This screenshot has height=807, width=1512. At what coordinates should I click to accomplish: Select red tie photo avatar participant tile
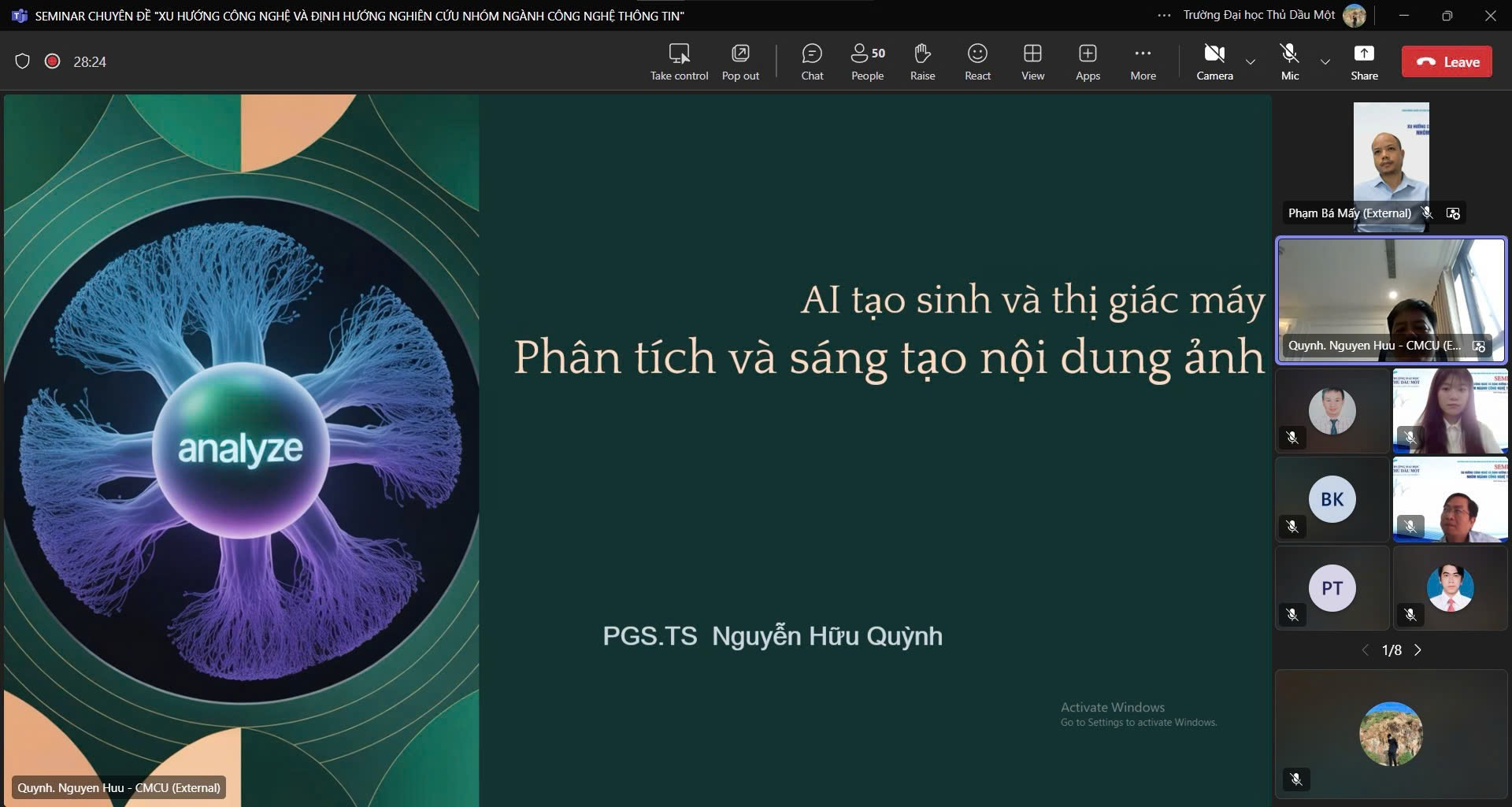[1450, 588]
